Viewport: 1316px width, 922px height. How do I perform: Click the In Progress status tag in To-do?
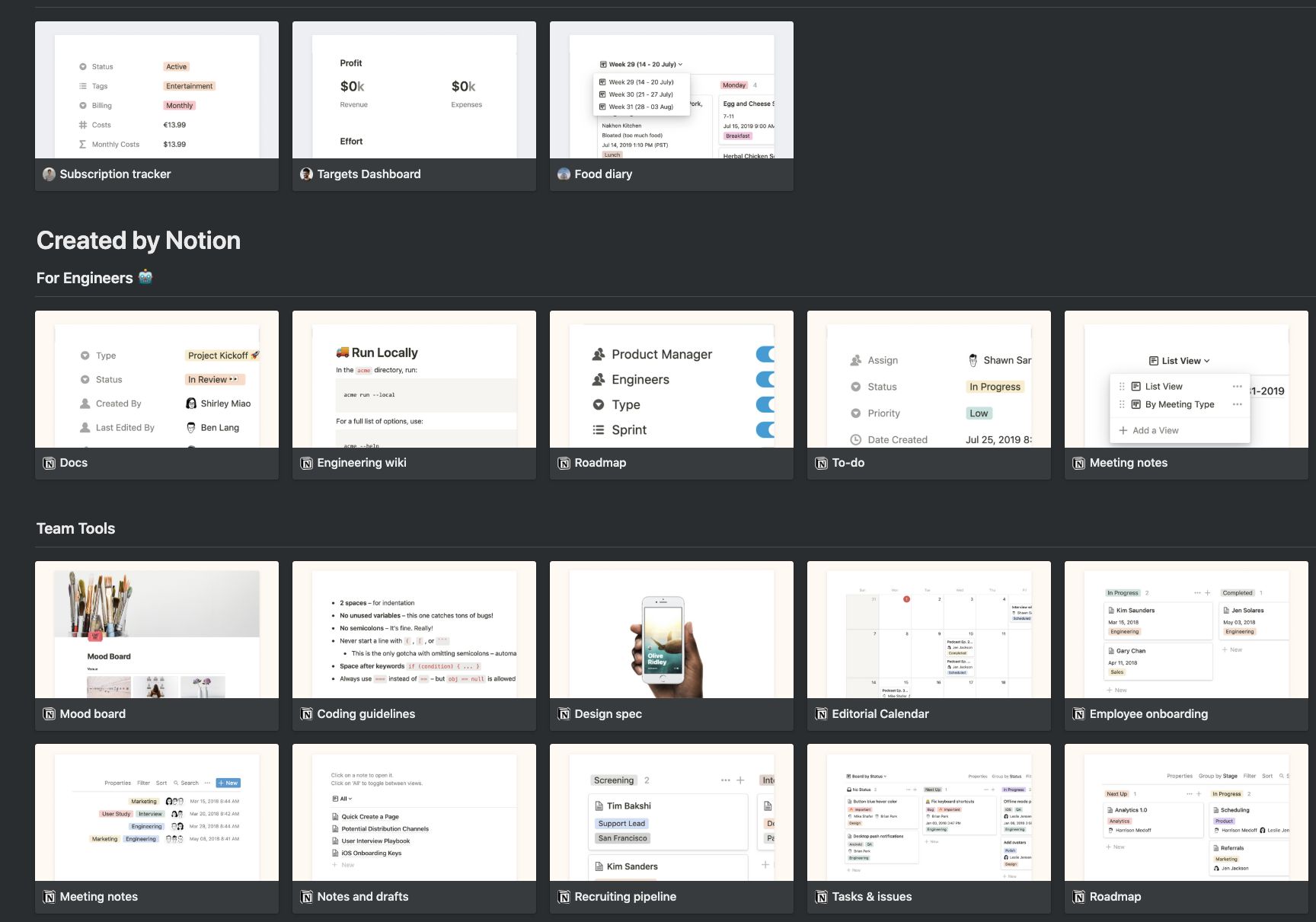pyautogui.click(x=995, y=387)
